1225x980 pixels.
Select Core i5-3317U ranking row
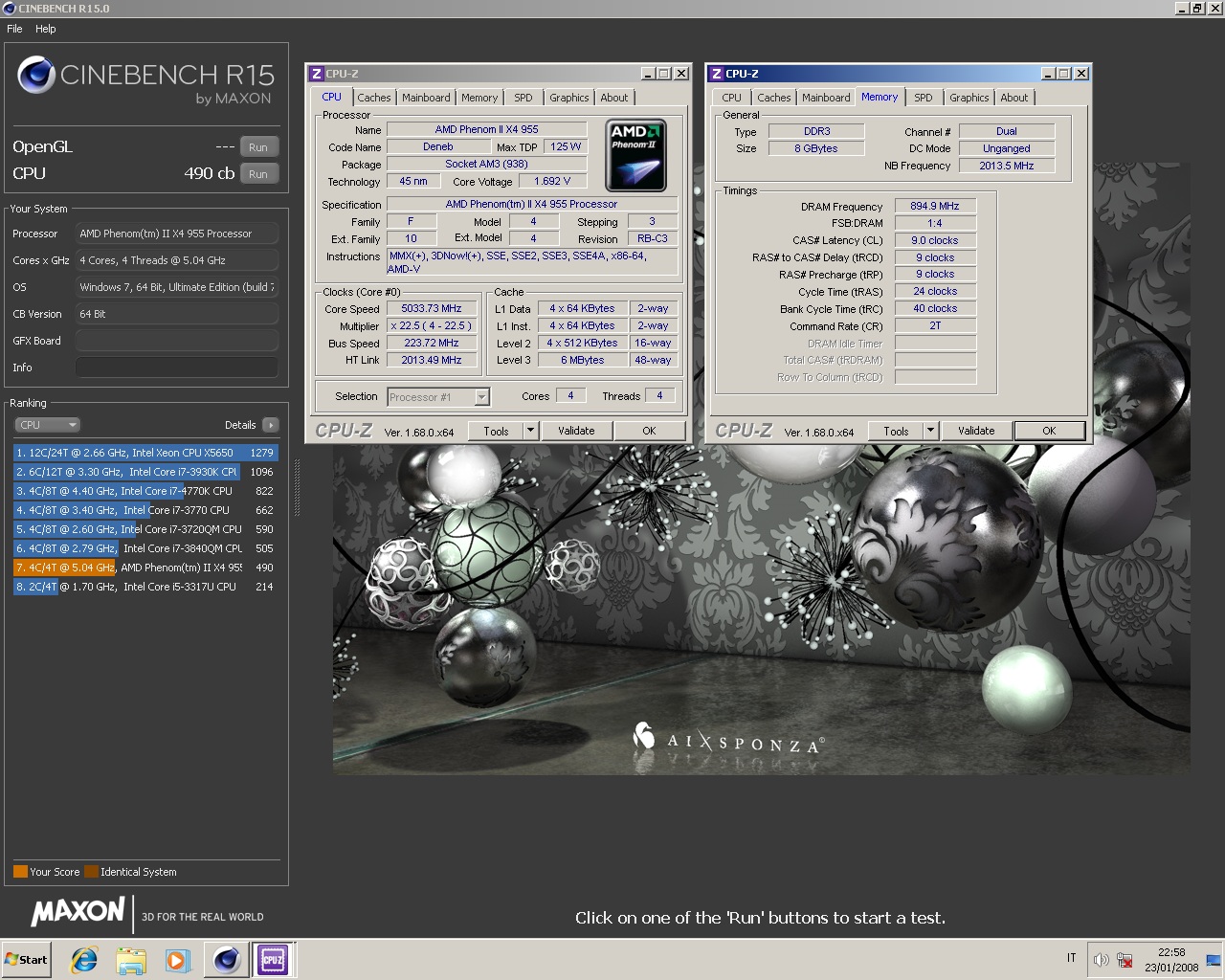(x=145, y=587)
